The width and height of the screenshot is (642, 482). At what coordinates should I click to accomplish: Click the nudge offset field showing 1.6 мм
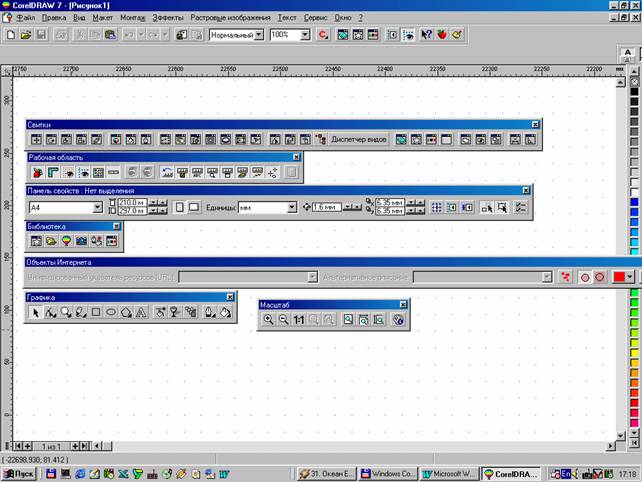pos(327,207)
